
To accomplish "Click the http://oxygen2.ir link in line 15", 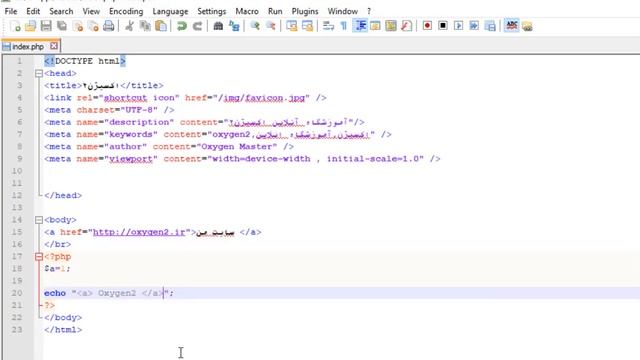I will (139, 232).
